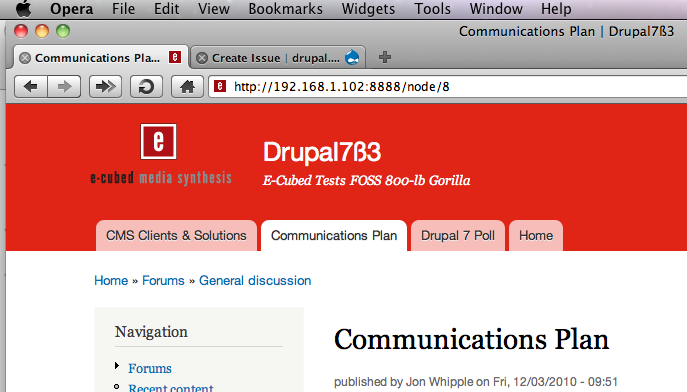Click the E-Cubed Tests FOSS slogan text
The image size is (687, 392).
[x=366, y=180]
